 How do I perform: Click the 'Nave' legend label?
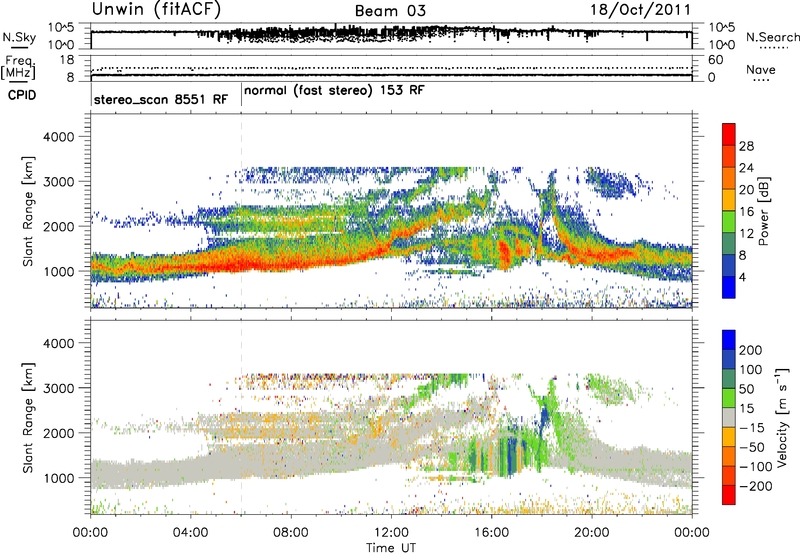(761, 69)
